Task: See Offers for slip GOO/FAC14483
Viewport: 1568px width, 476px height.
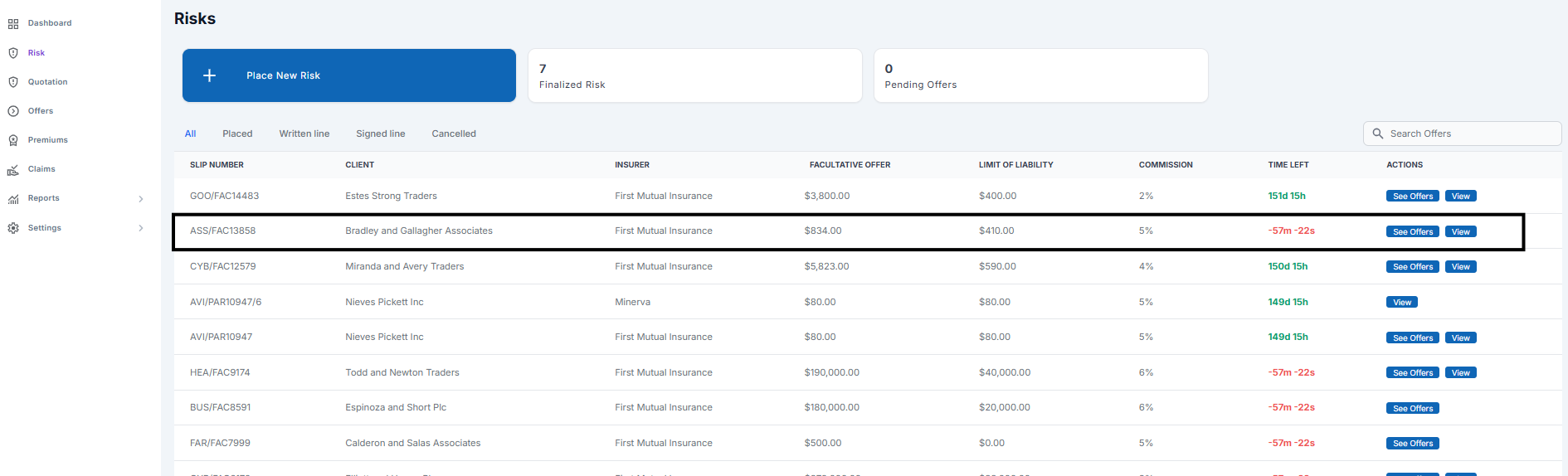Action: click(1412, 197)
